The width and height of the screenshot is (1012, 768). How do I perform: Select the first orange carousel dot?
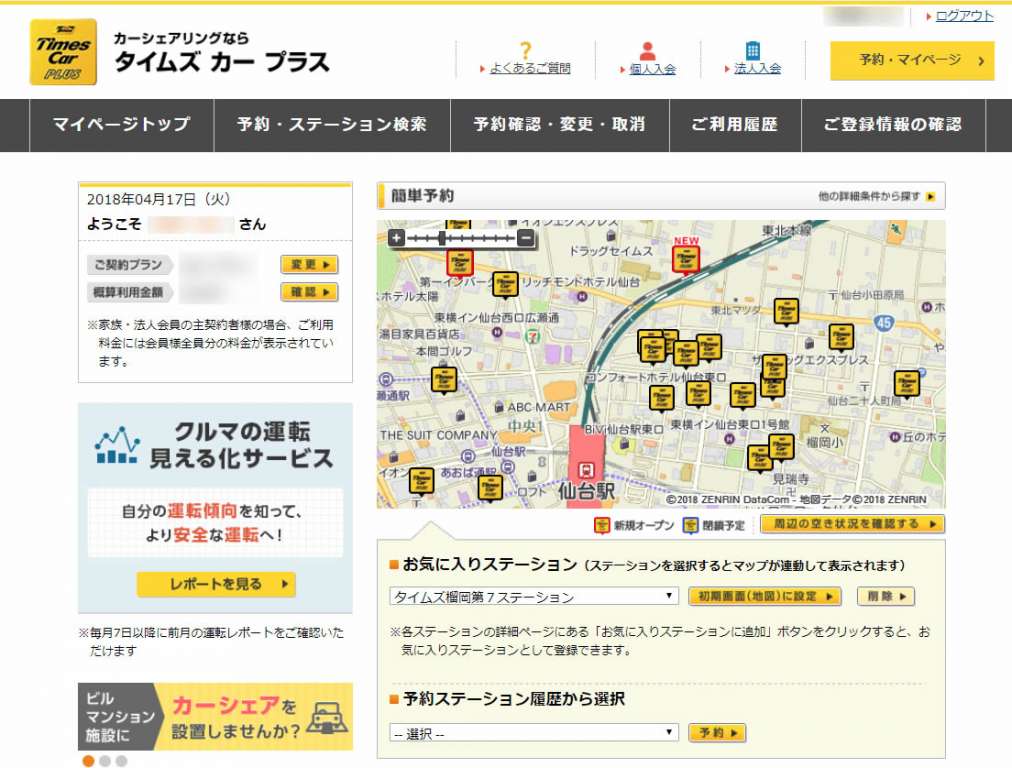[x=88, y=761]
